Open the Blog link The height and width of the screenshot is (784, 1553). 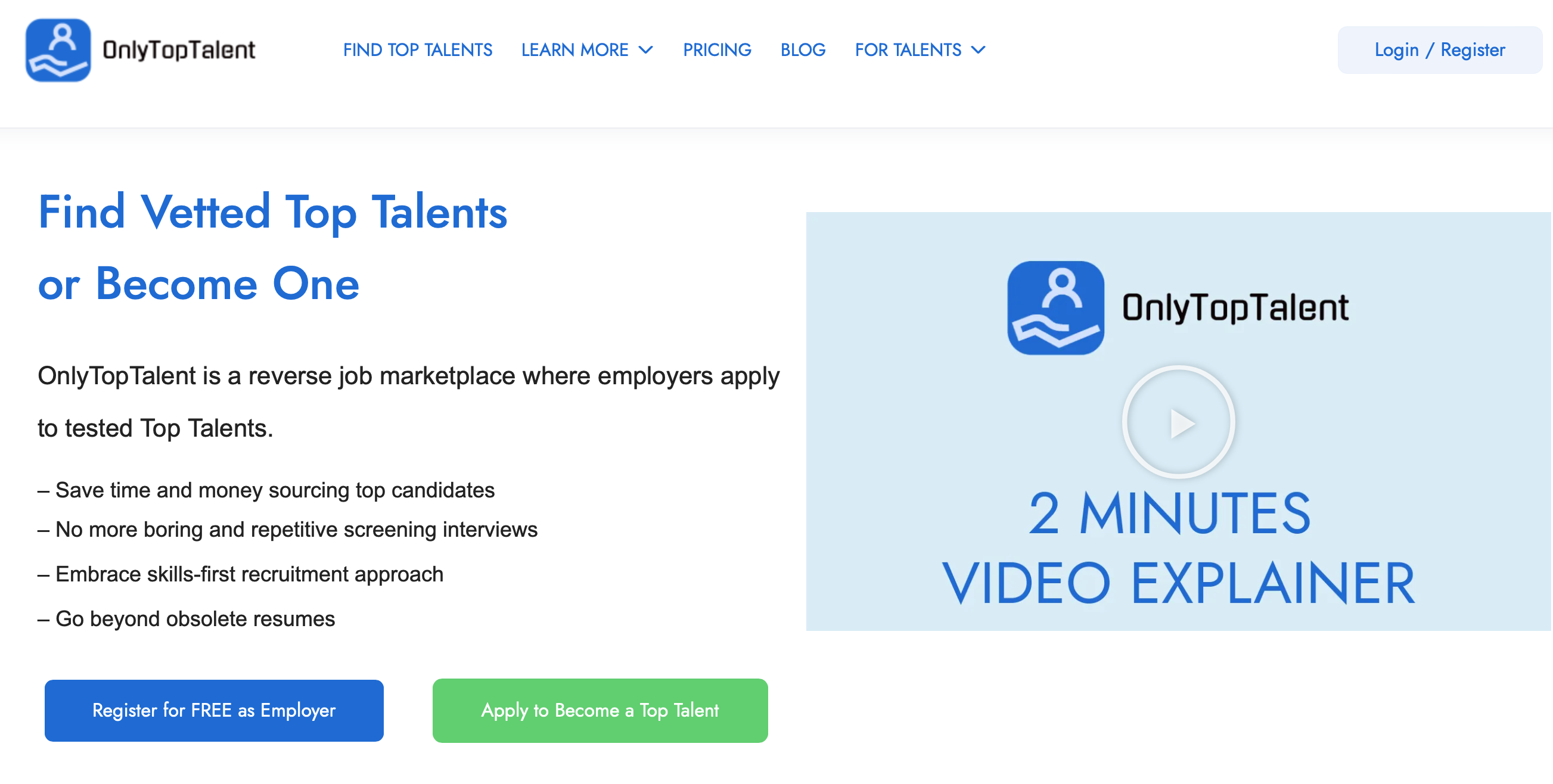(x=803, y=50)
